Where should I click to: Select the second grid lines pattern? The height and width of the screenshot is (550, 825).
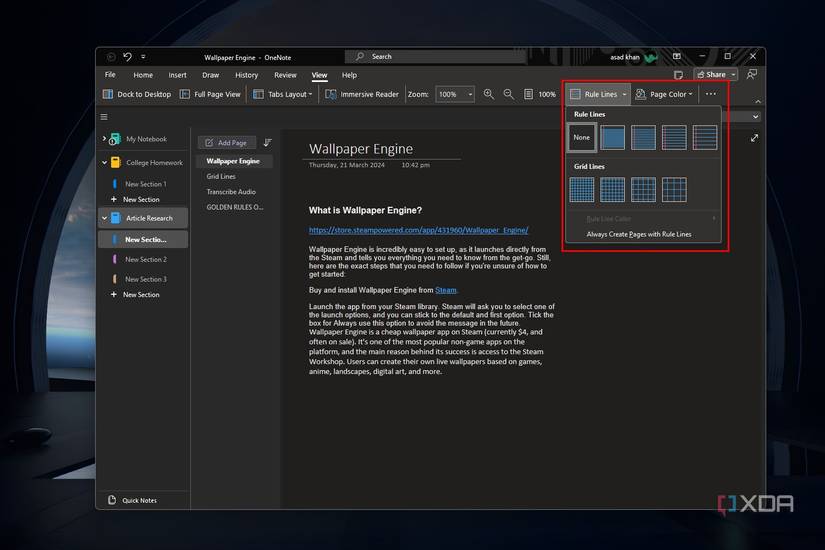pyautogui.click(x=612, y=189)
